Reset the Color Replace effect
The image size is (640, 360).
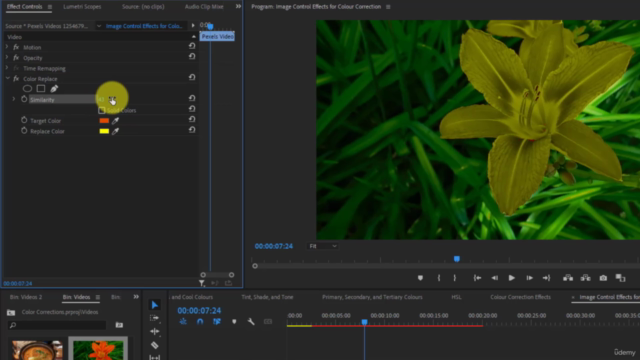pos(192,78)
